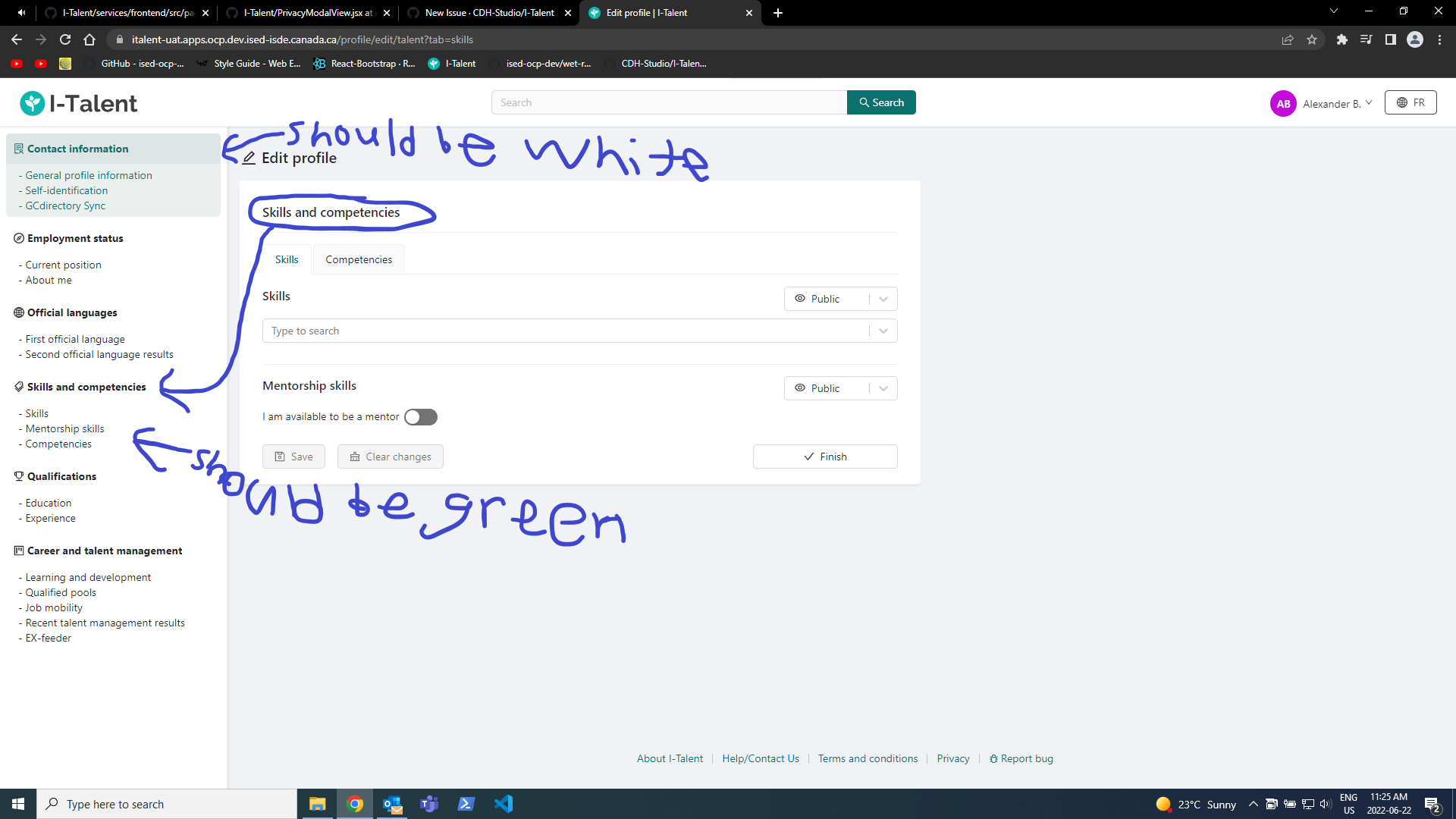This screenshot has height=819, width=1456.
Task: Click the Contact information section icon
Action: 19,149
